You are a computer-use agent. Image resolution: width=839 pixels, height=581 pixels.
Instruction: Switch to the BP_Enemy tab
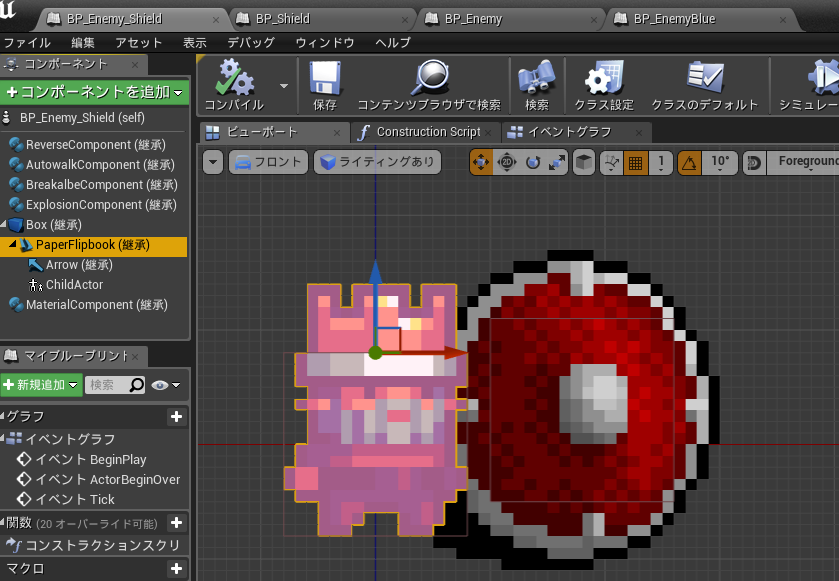click(x=473, y=19)
